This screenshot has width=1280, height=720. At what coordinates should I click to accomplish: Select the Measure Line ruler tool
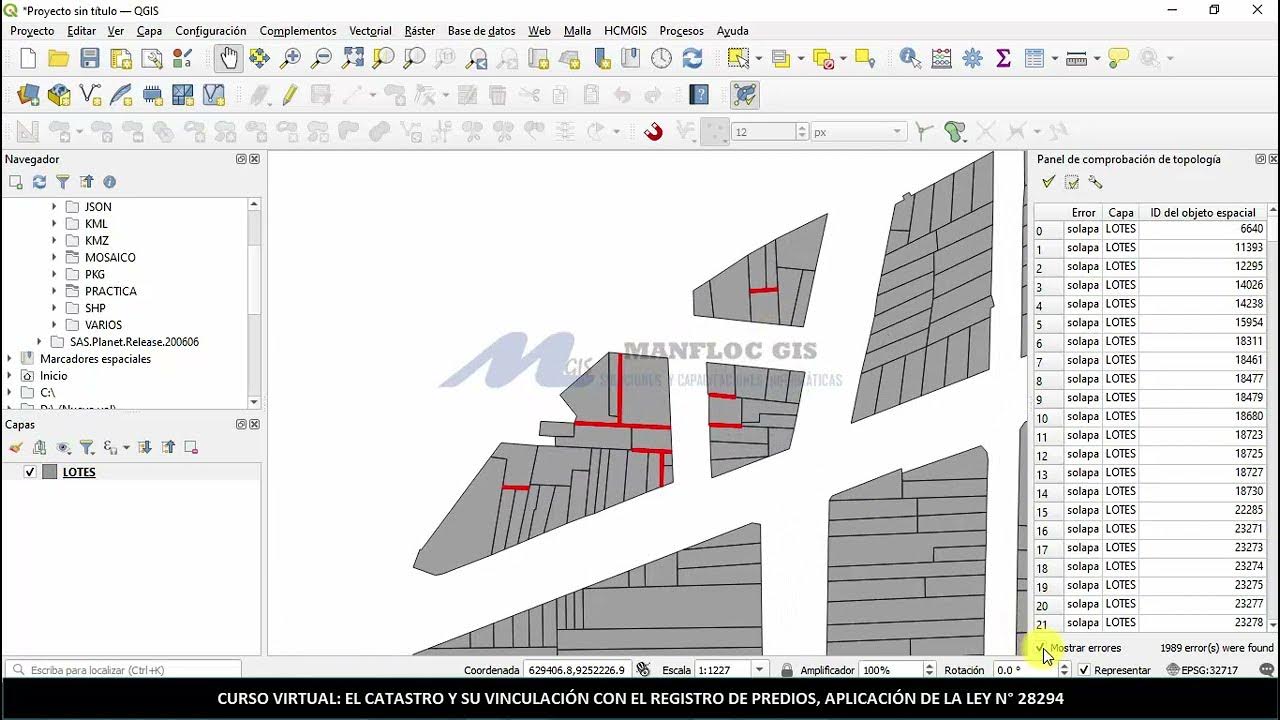pyautogui.click(x=1076, y=59)
